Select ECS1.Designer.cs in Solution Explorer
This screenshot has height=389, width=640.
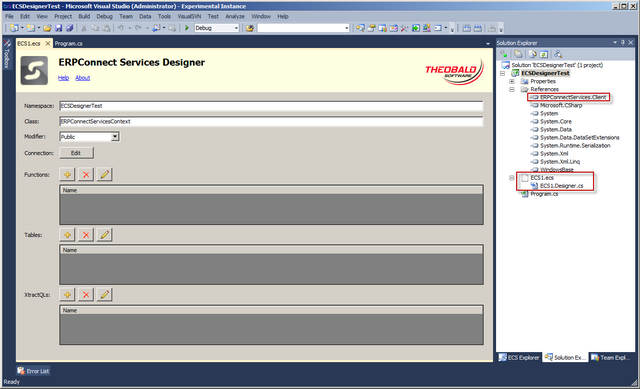click(561, 186)
